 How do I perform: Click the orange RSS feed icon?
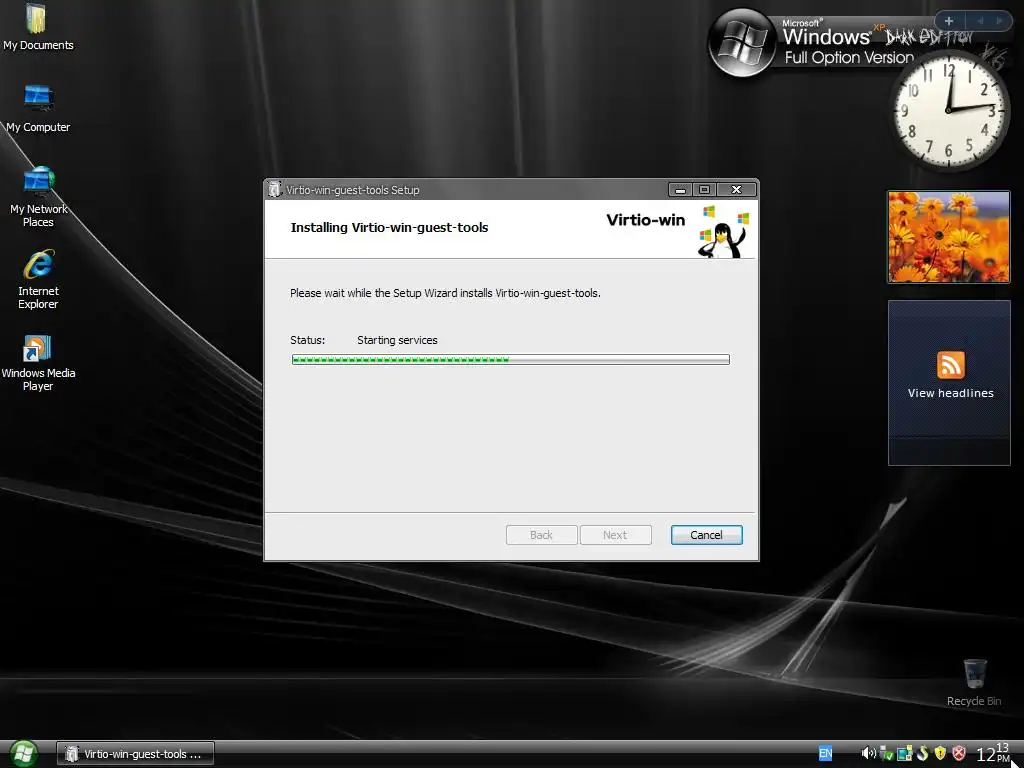(x=950, y=364)
